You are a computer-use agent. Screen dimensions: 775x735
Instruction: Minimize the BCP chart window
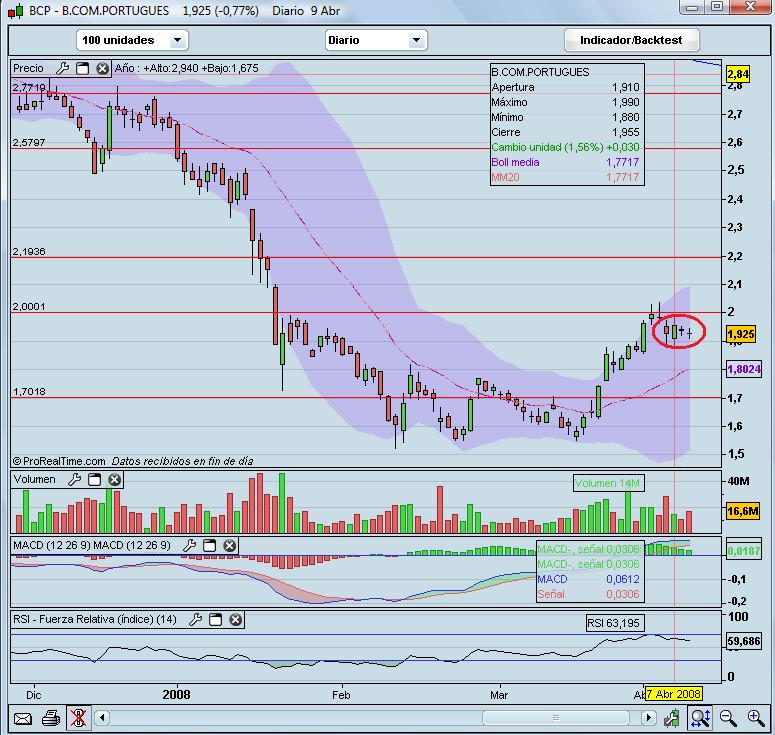click(692, 7)
